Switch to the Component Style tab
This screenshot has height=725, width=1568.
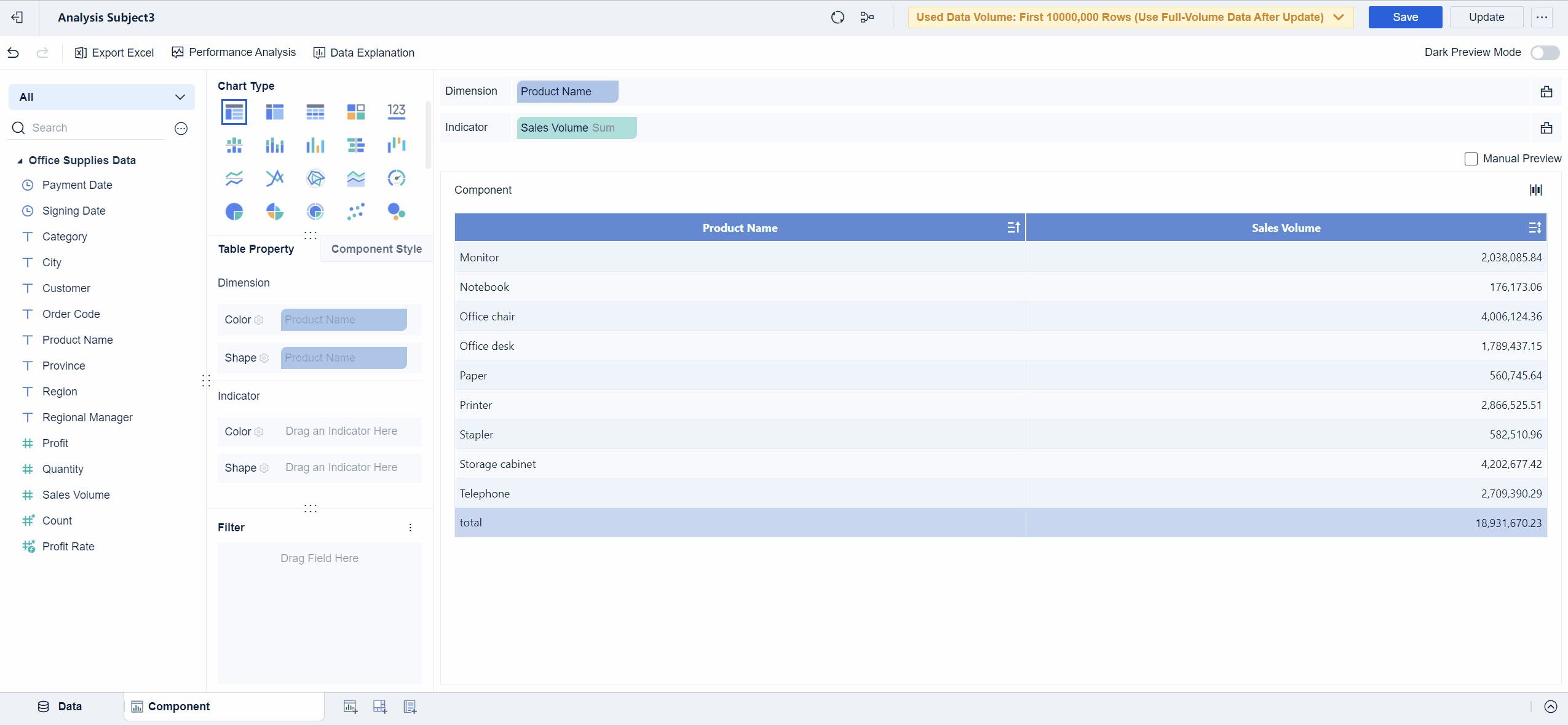point(376,249)
